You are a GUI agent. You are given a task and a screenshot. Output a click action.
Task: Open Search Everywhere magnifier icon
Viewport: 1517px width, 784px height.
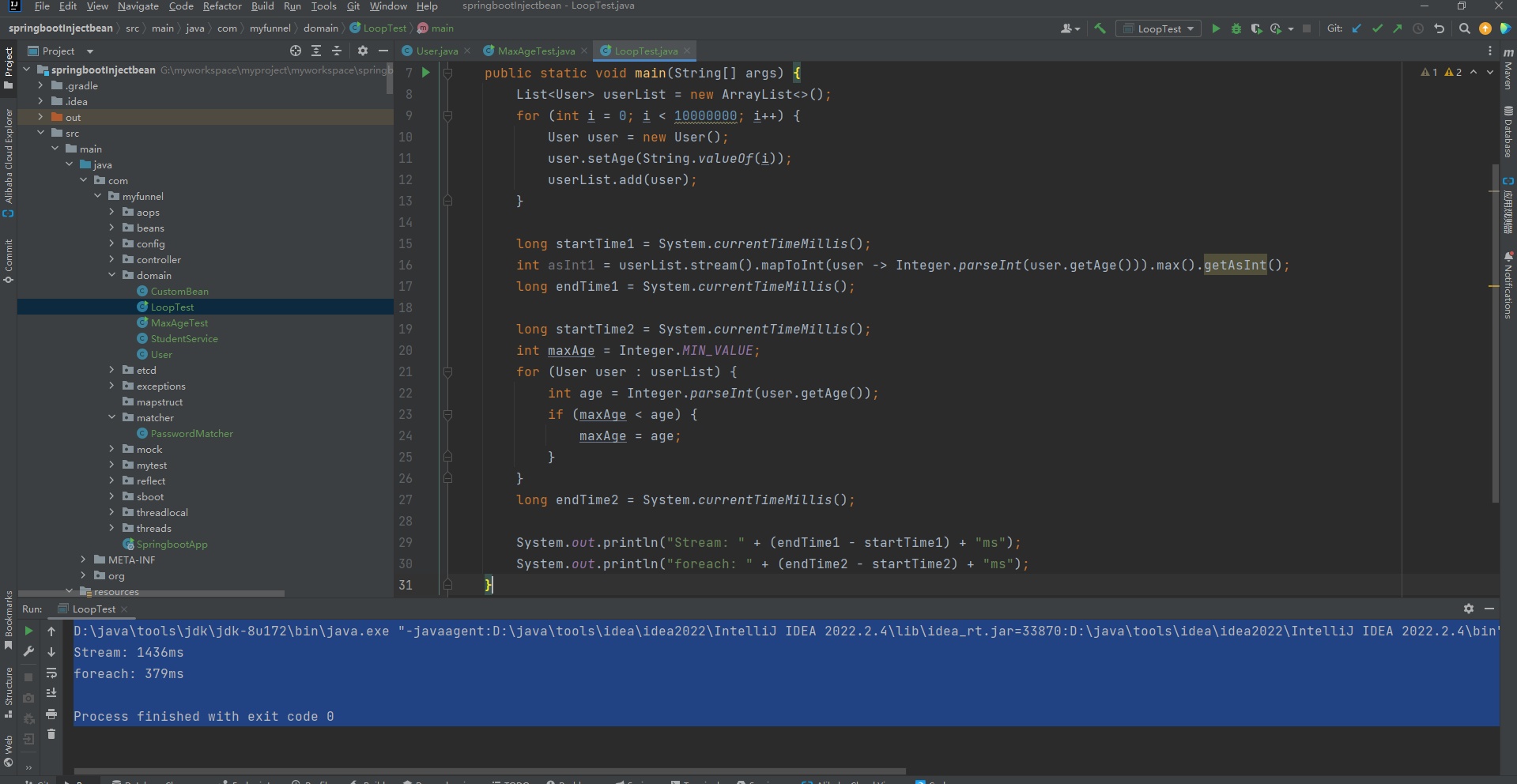coord(1465,28)
